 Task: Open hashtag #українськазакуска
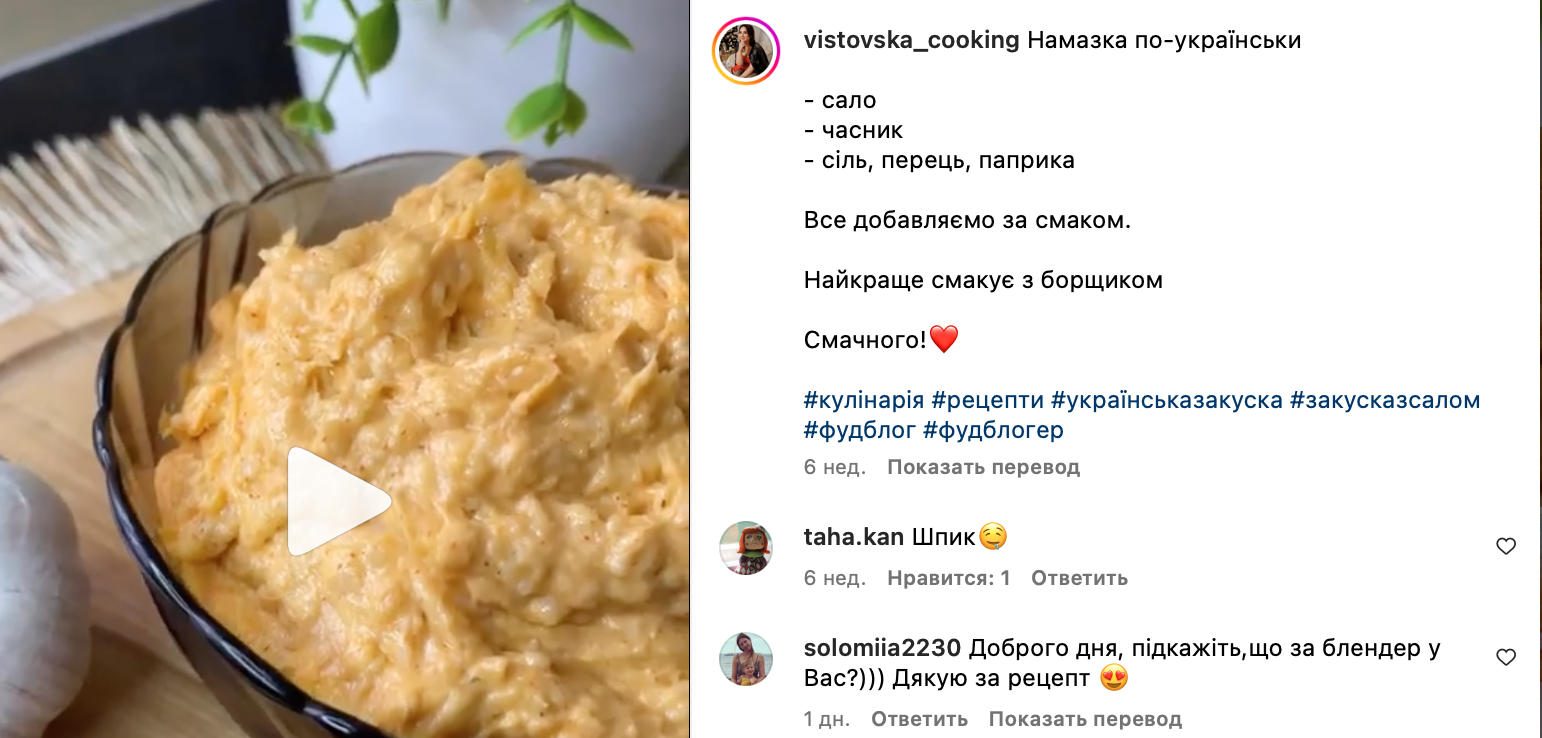coord(1167,400)
